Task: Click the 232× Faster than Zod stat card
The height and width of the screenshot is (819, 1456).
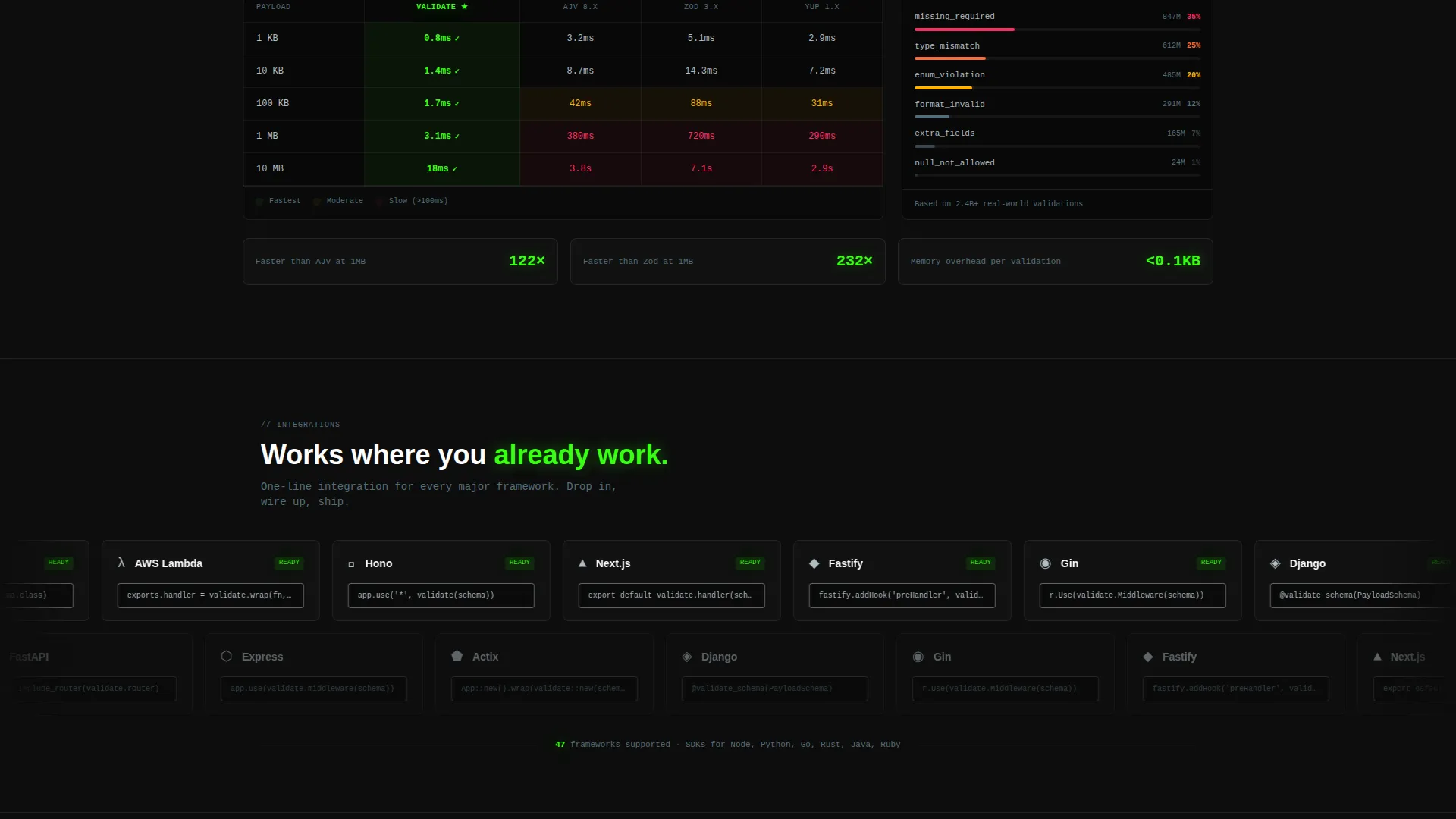Action: click(728, 262)
